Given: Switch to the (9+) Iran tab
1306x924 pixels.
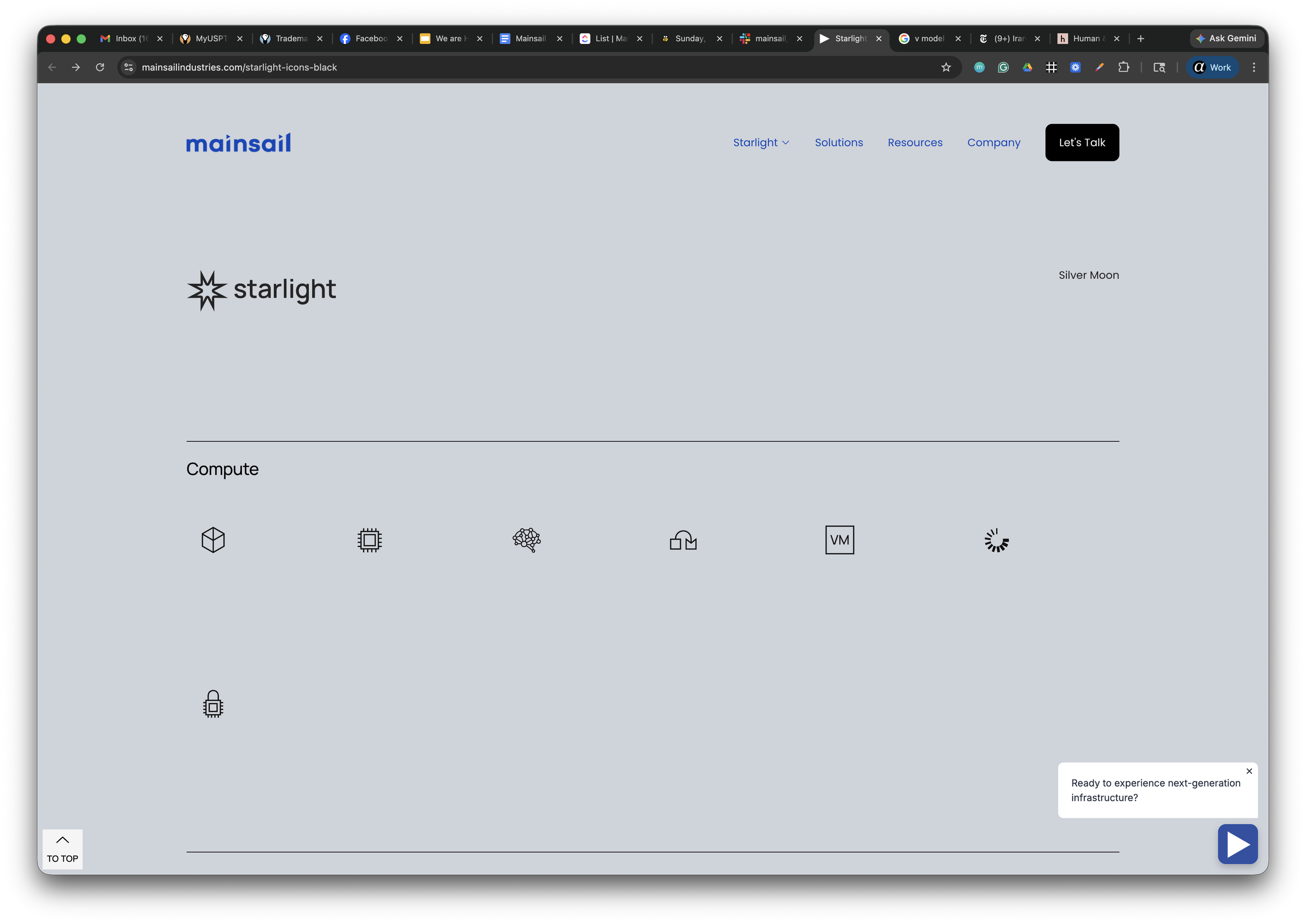Looking at the screenshot, I should click(1009, 39).
